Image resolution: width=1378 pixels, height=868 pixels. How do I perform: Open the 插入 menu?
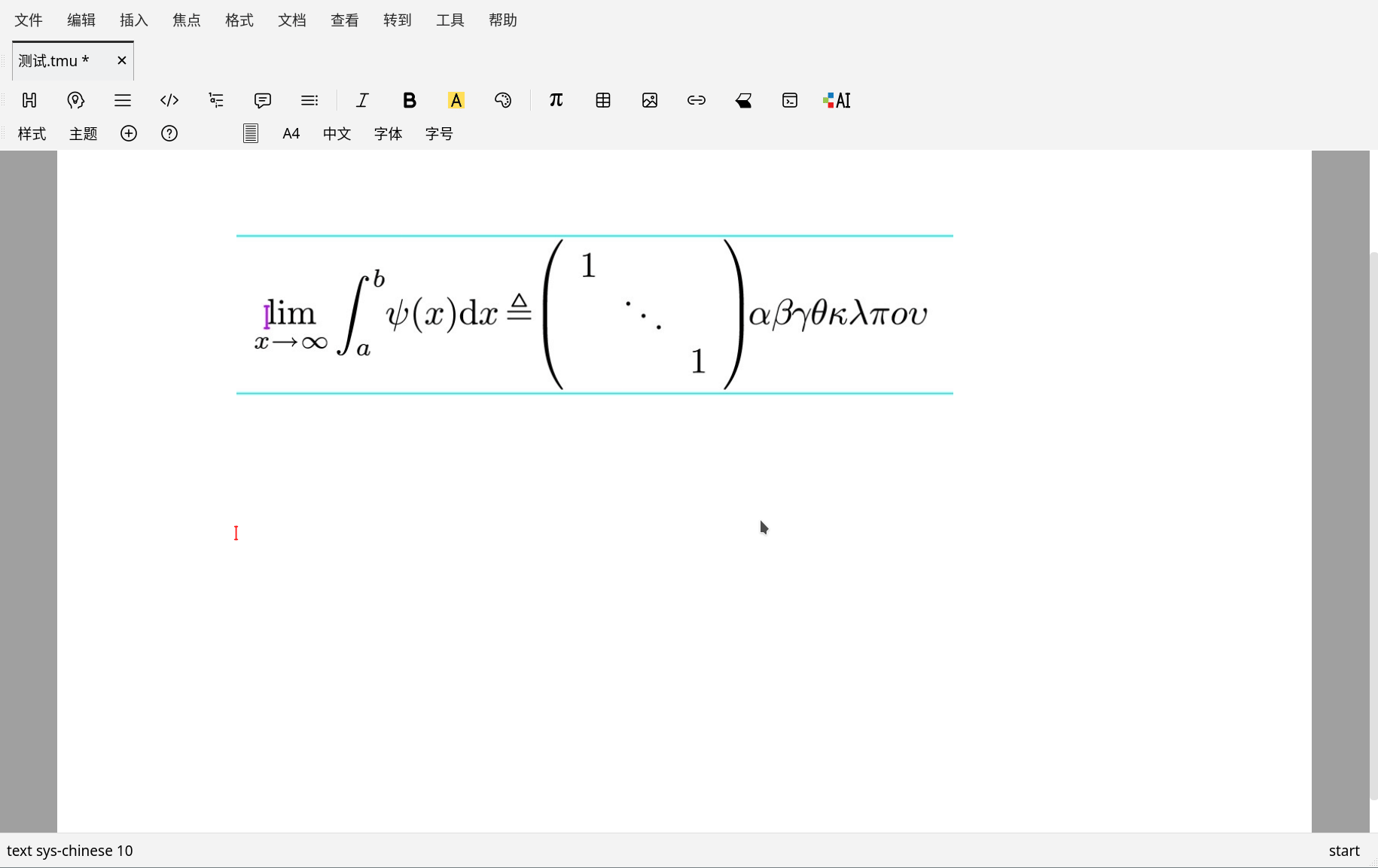click(x=133, y=20)
